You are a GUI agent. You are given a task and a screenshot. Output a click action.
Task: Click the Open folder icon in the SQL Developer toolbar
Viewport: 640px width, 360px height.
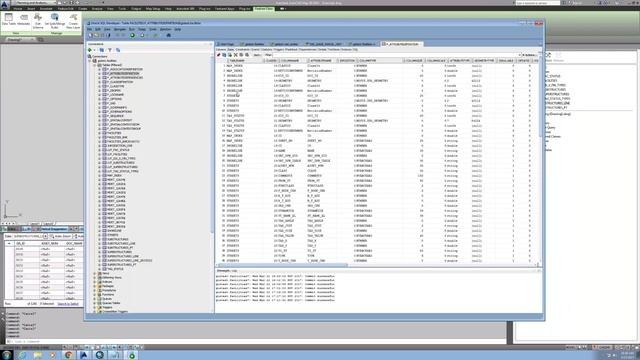97,36
